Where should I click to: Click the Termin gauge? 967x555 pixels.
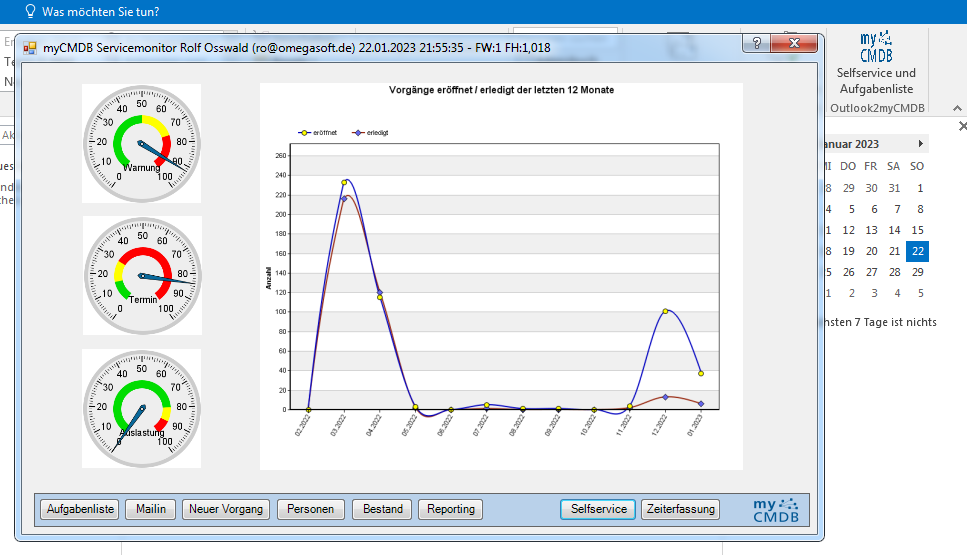pos(141,275)
